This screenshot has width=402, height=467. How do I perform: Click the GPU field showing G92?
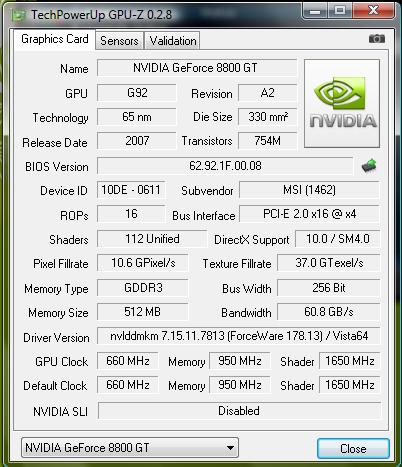point(137,93)
